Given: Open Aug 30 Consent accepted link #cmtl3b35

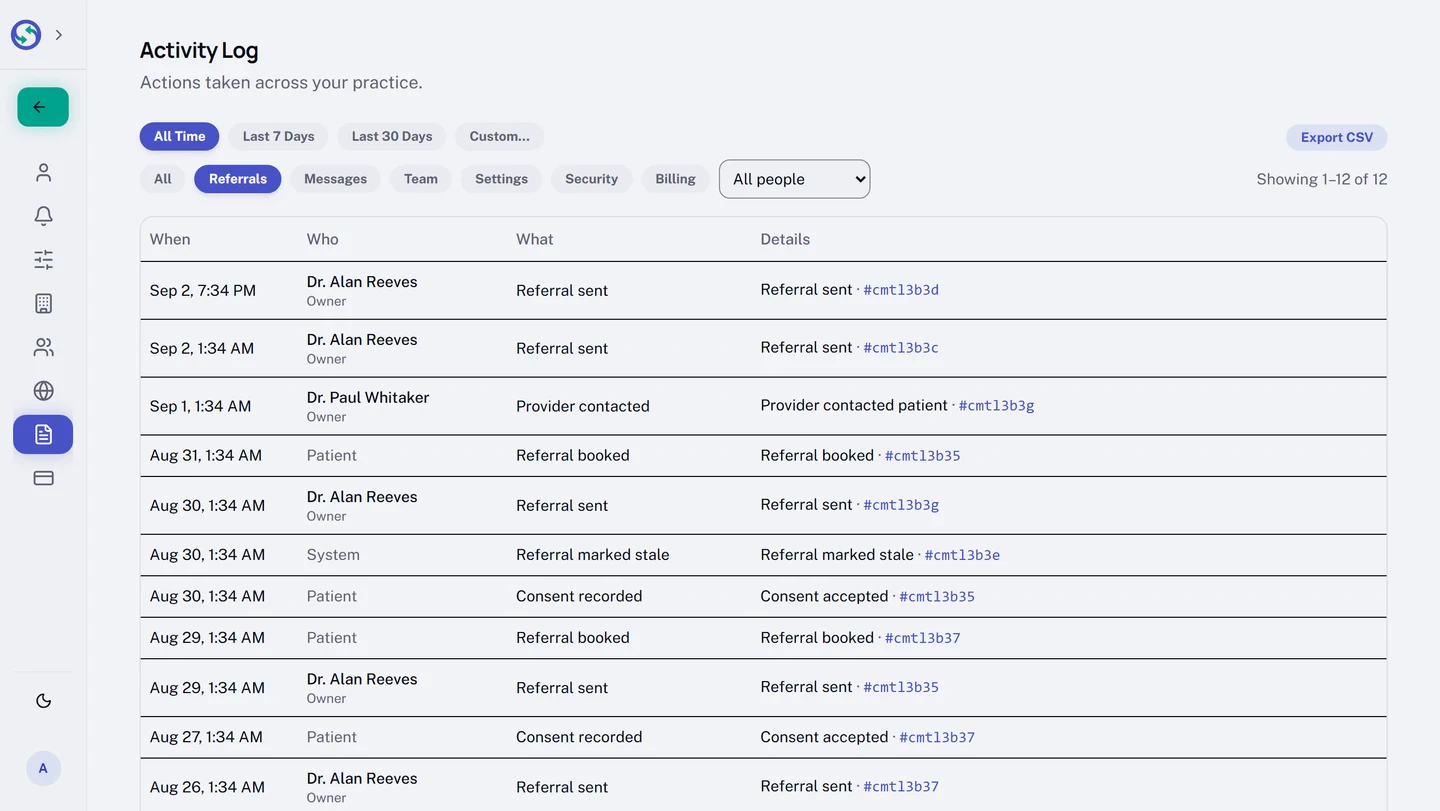Looking at the screenshot, I should 937,597.
